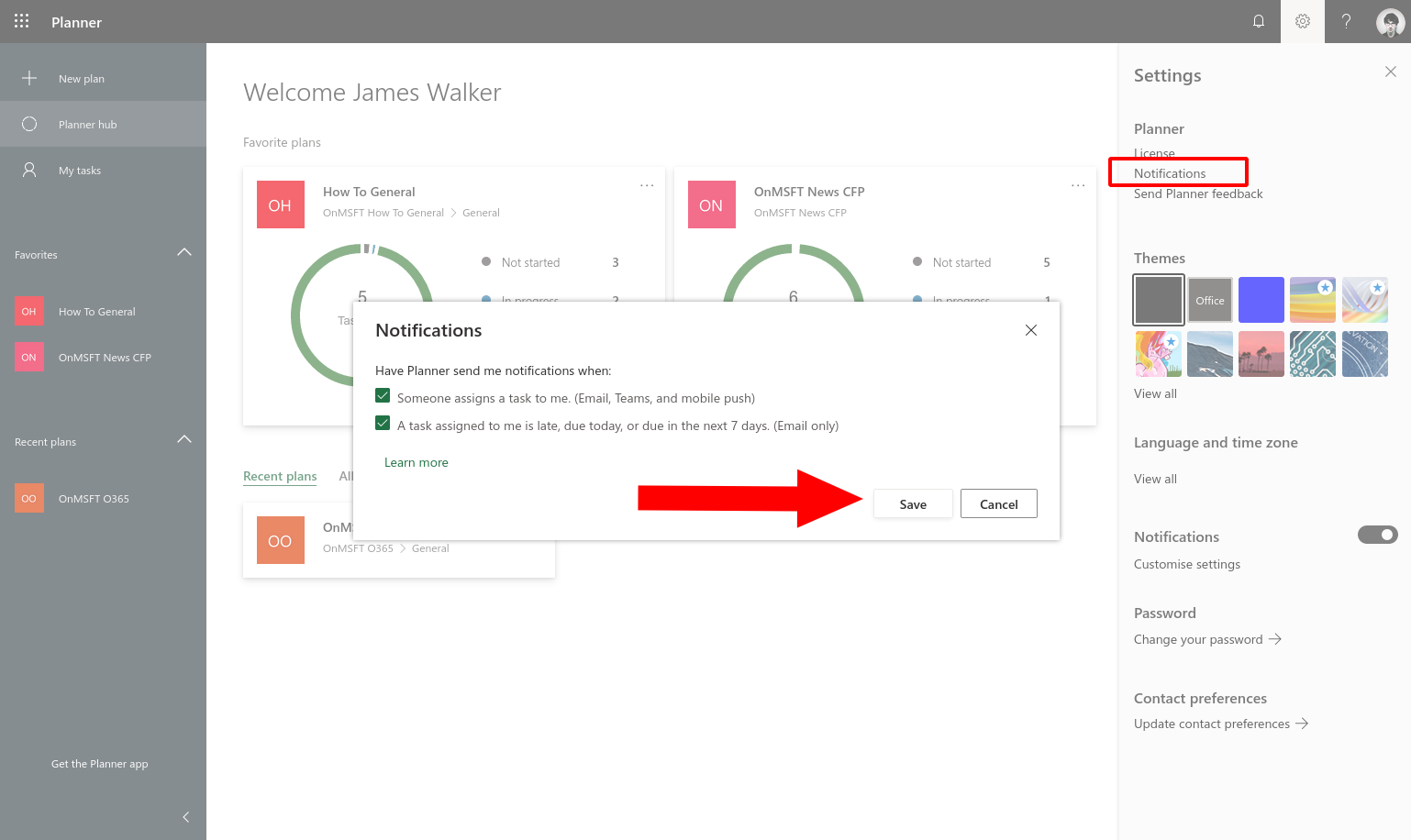The height and width of the screenshot is (840, 1411).
Task: Open the user profile avatar
Action: click(1391, 22)
